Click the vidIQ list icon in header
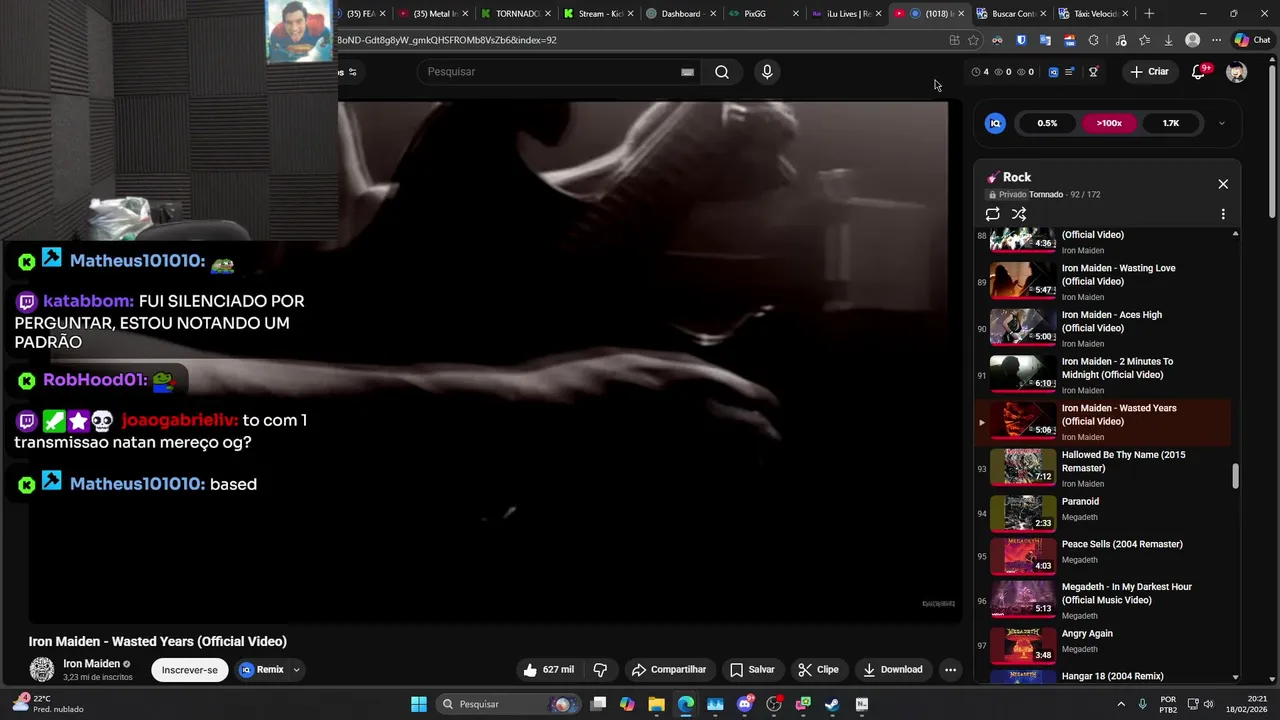This screenshot has height=720, width=1280. click(x=1070, y=72)
